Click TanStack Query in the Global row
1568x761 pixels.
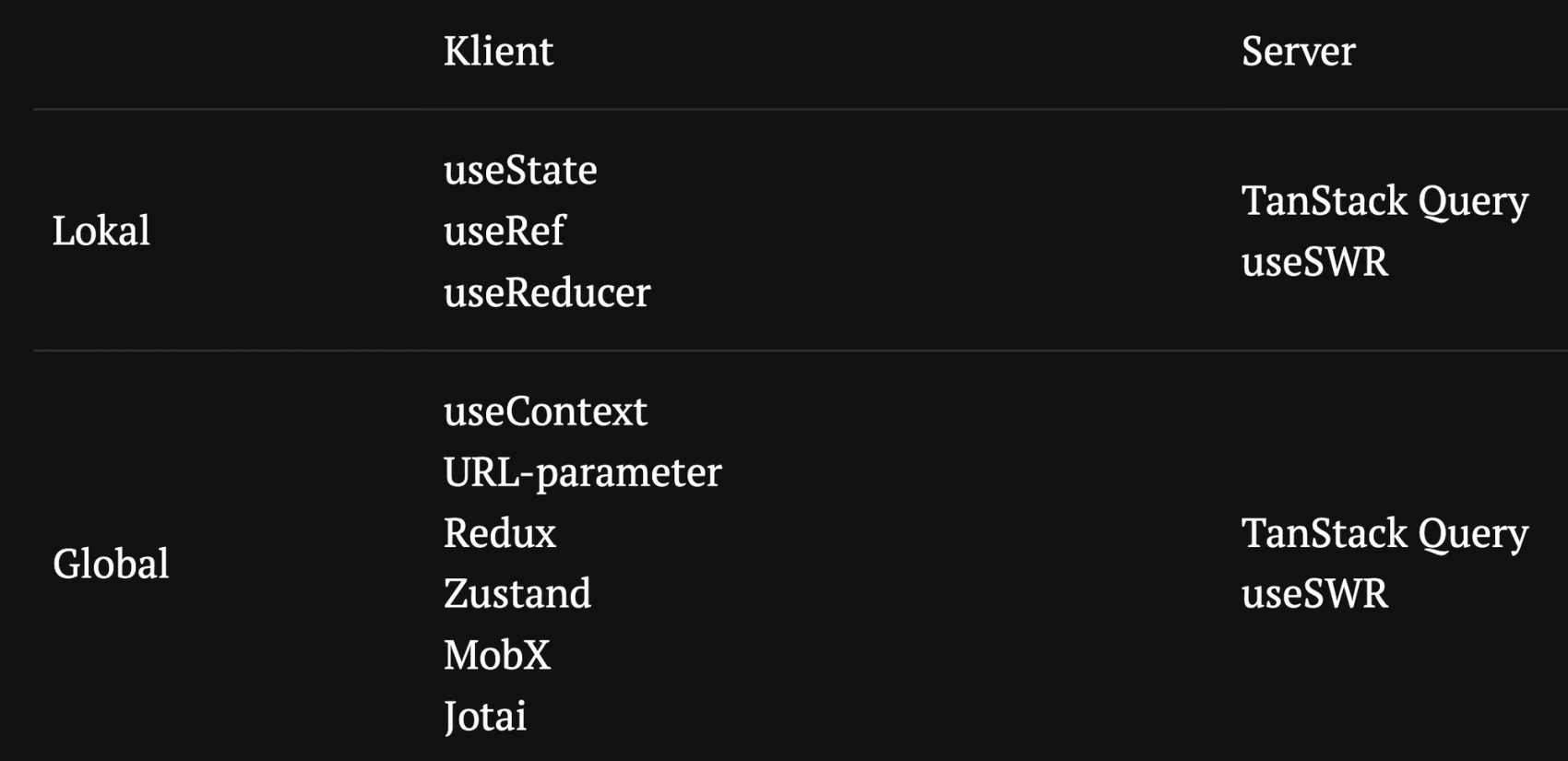click(1384, 533)
